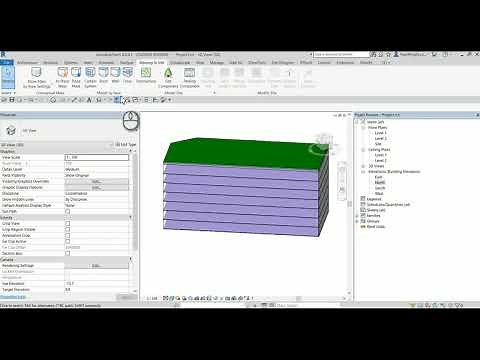Click Edit for Rendering Settings

pyautogui.click(x=96, y=265)
